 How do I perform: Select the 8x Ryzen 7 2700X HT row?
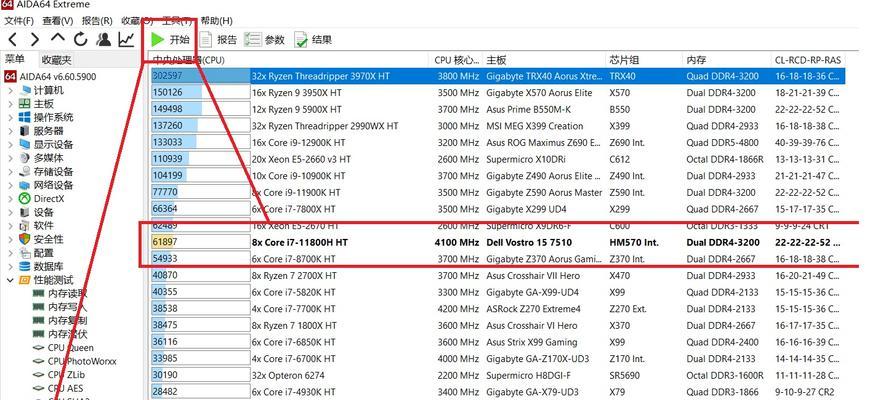tap(498, 276)
